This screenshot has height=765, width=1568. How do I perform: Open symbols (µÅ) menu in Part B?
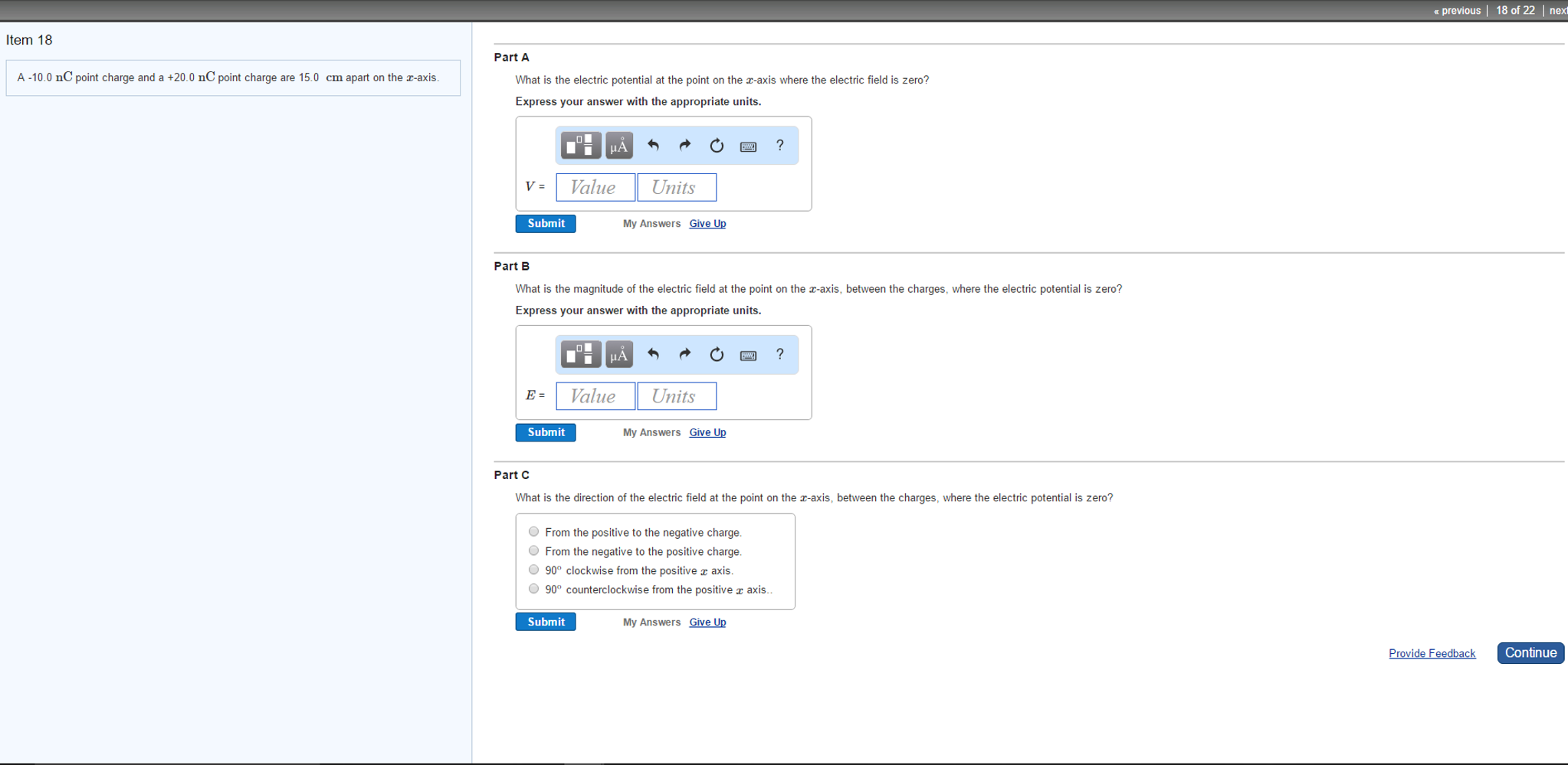[619, 354]
